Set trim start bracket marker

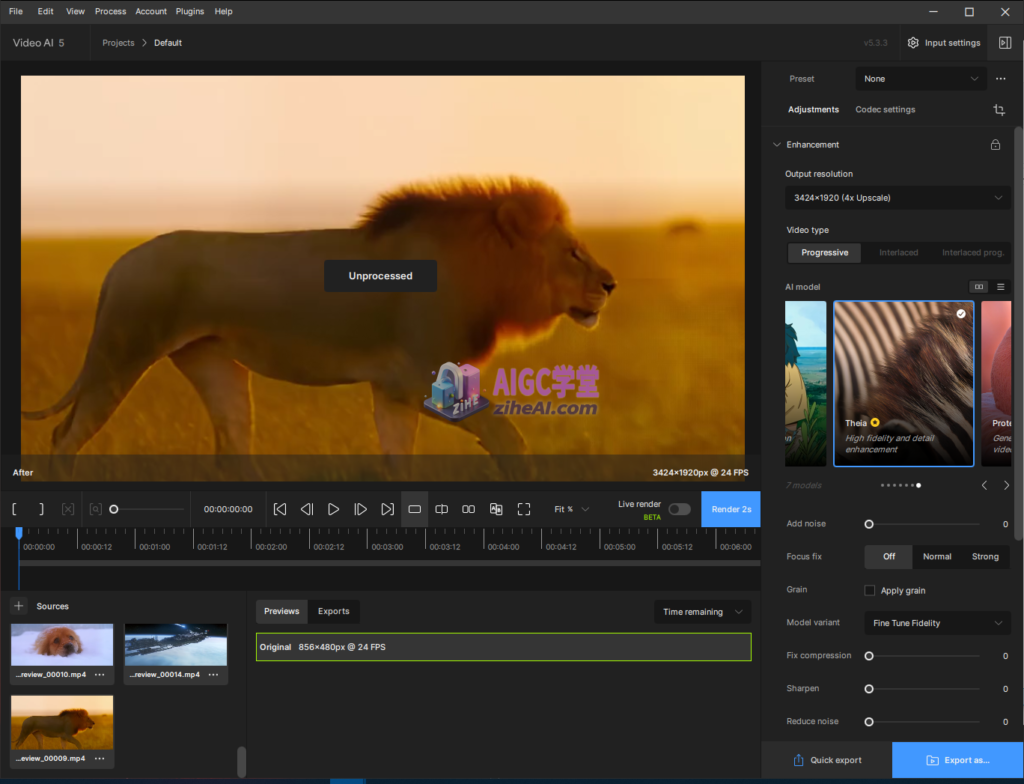(14, 509)
